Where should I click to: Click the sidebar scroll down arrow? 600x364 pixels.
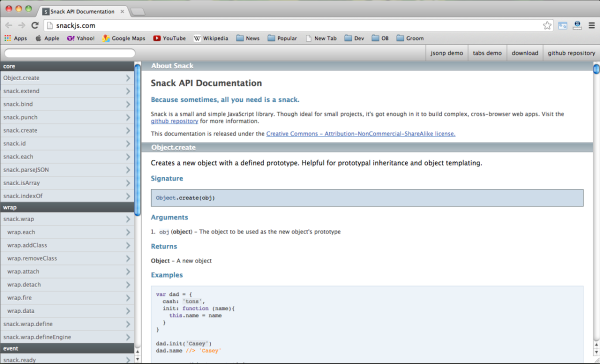tap(137, 359)
